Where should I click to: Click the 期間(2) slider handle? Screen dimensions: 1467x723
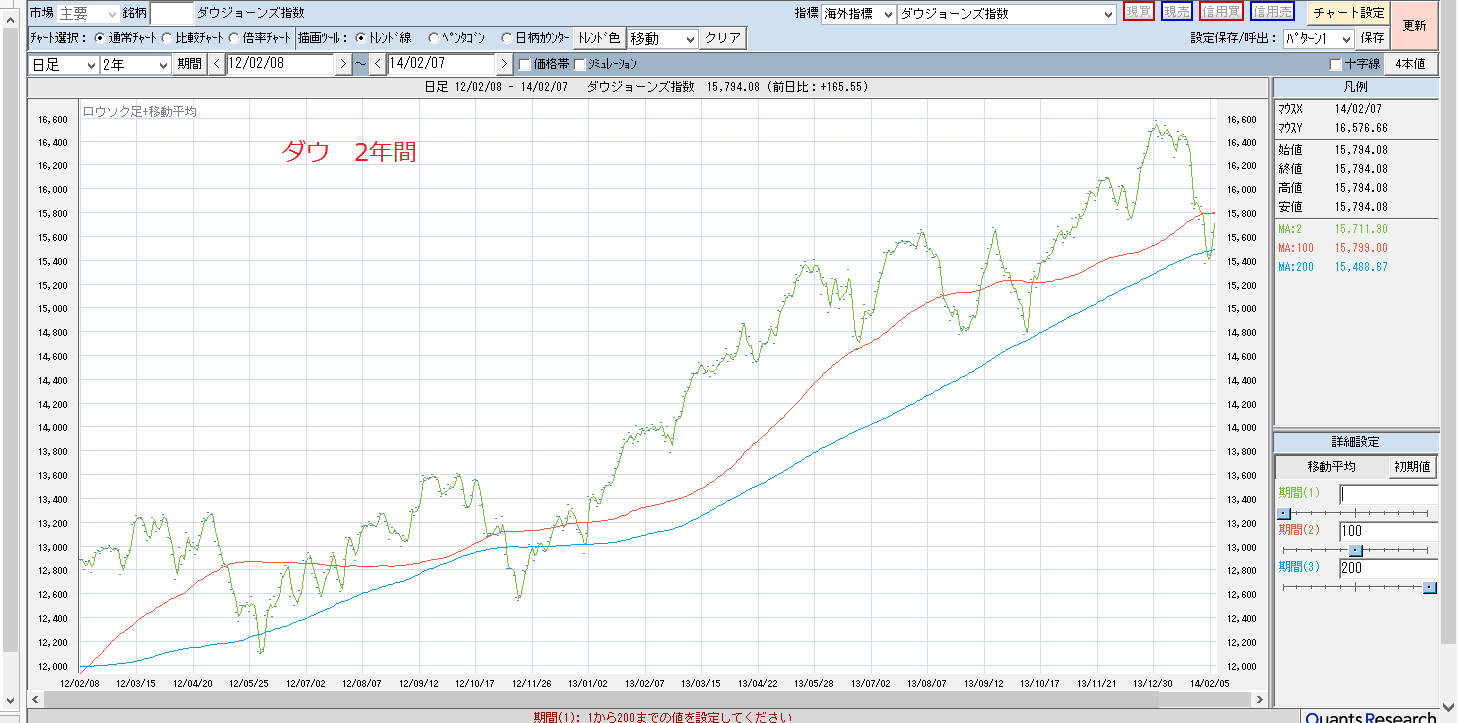(1356, 550)
